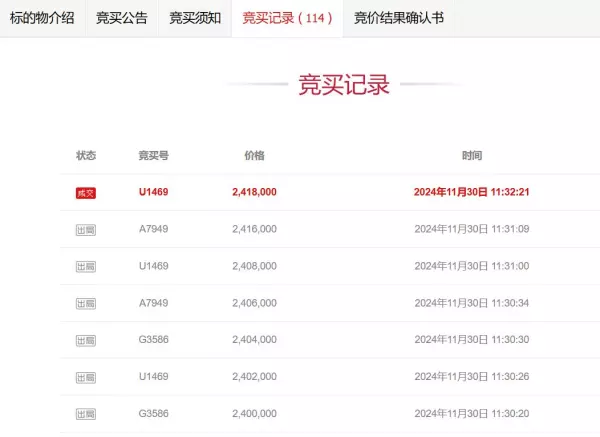
Task: Switch to the 竞买公告 tab
Action: click(x=122, y=18)
